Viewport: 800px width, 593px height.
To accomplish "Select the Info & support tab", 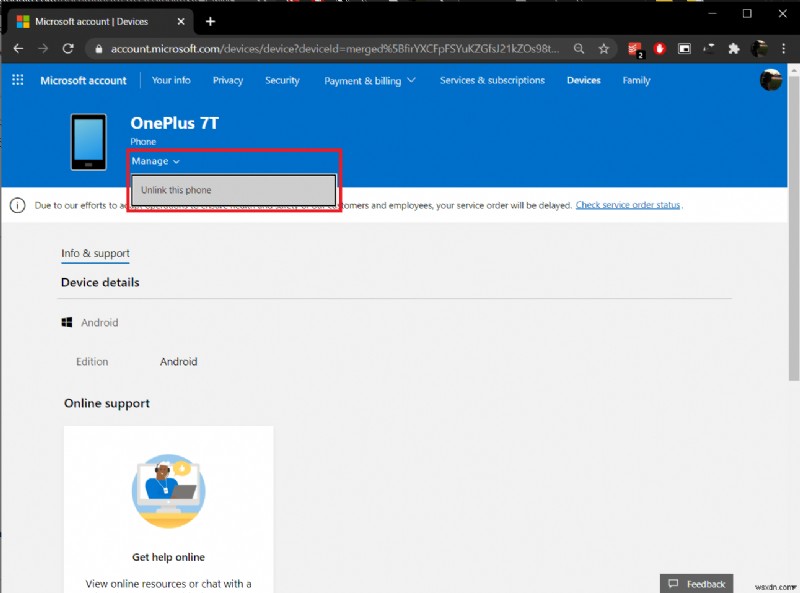I will click(x=95, y=254).
